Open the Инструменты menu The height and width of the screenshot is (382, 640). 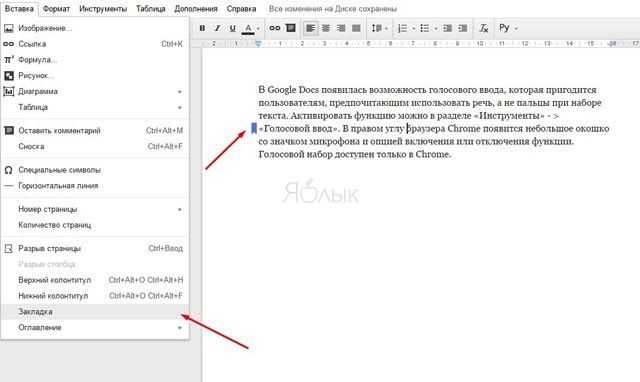click(103, 9)
